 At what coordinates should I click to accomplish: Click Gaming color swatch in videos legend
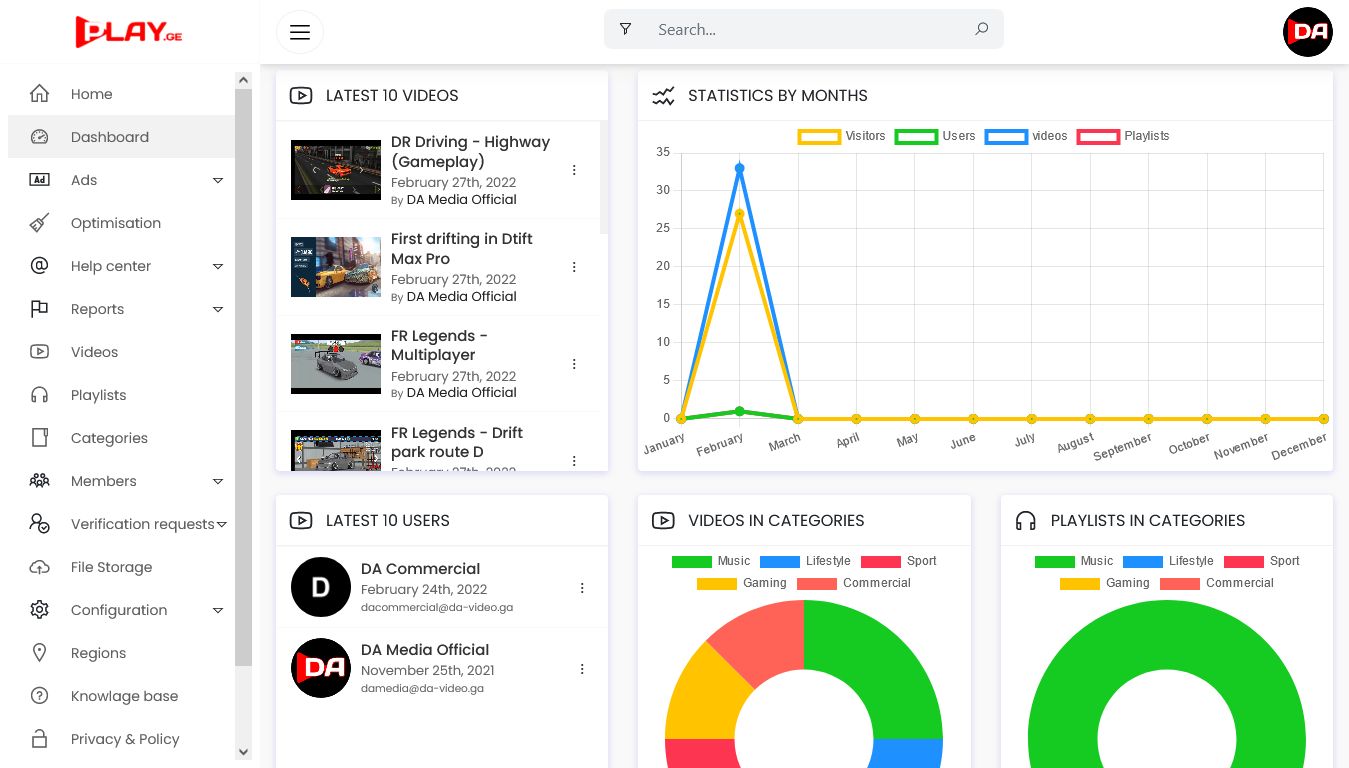pyautogui.click(x=716, y=583)
